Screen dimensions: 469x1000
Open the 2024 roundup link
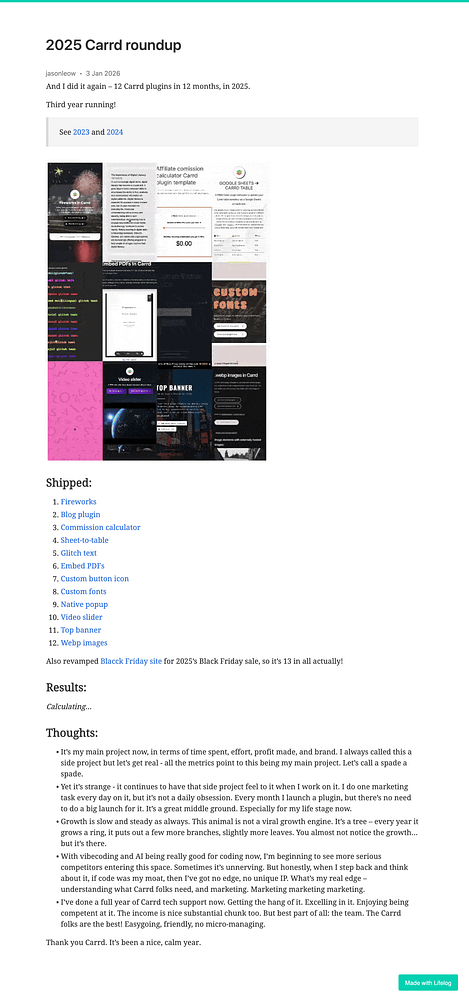tap(115, 132)
